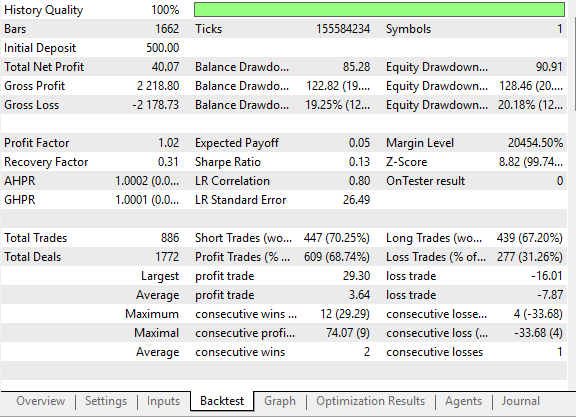Click the maximal consecutive loss value -33.68 (4)
Viewport: 576px width, 417px height.
538,333
